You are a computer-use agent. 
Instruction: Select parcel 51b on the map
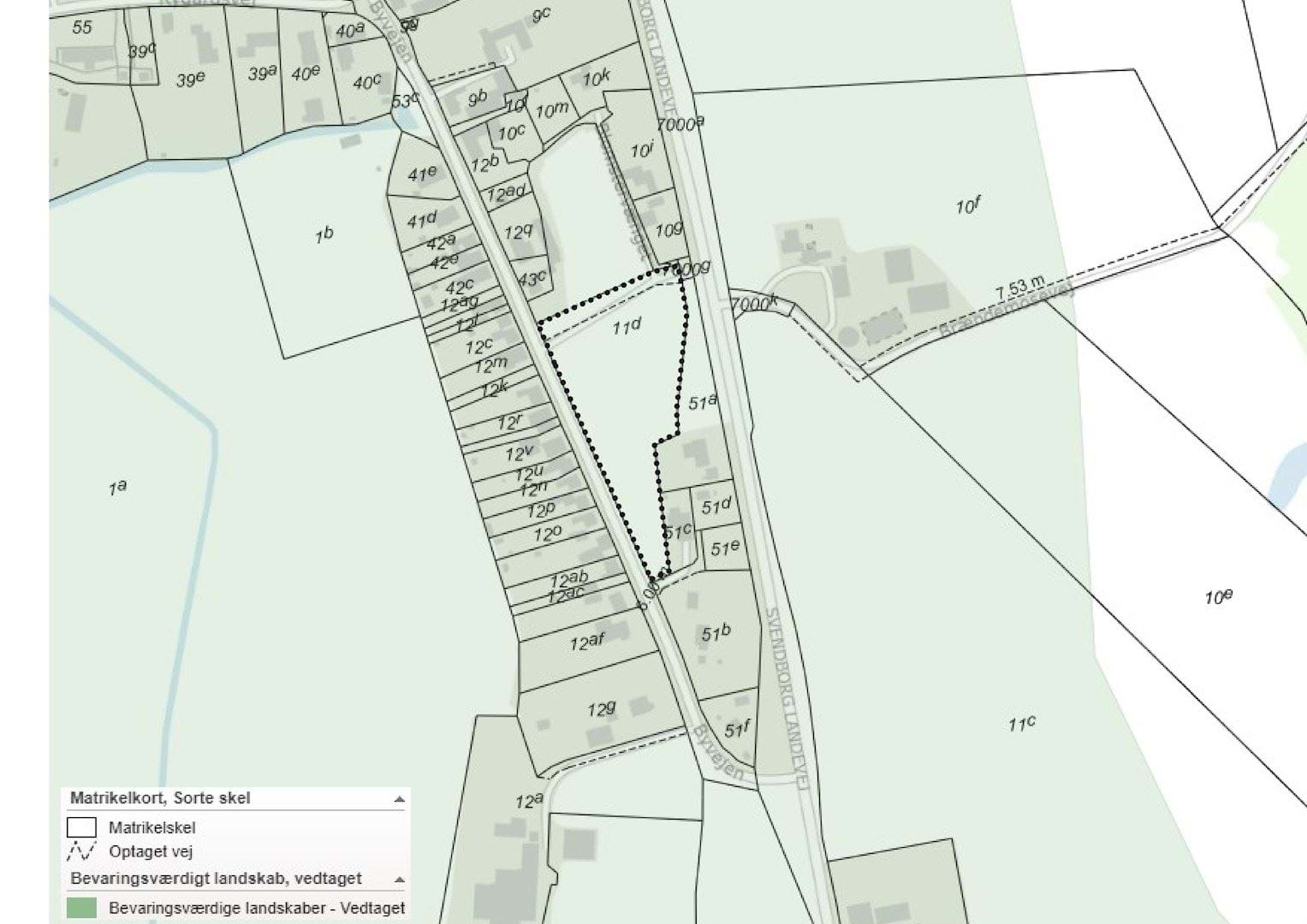[x=716, y=633]
